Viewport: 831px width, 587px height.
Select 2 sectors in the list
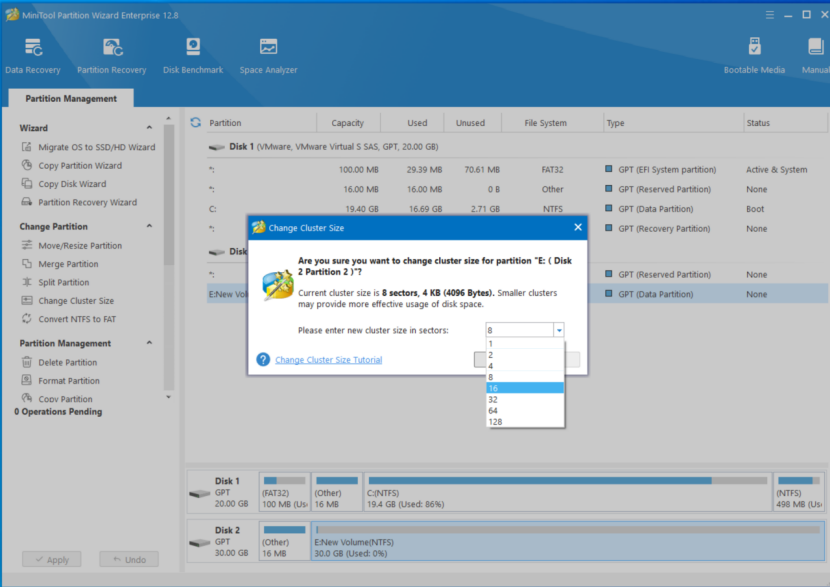pos(525,354)
